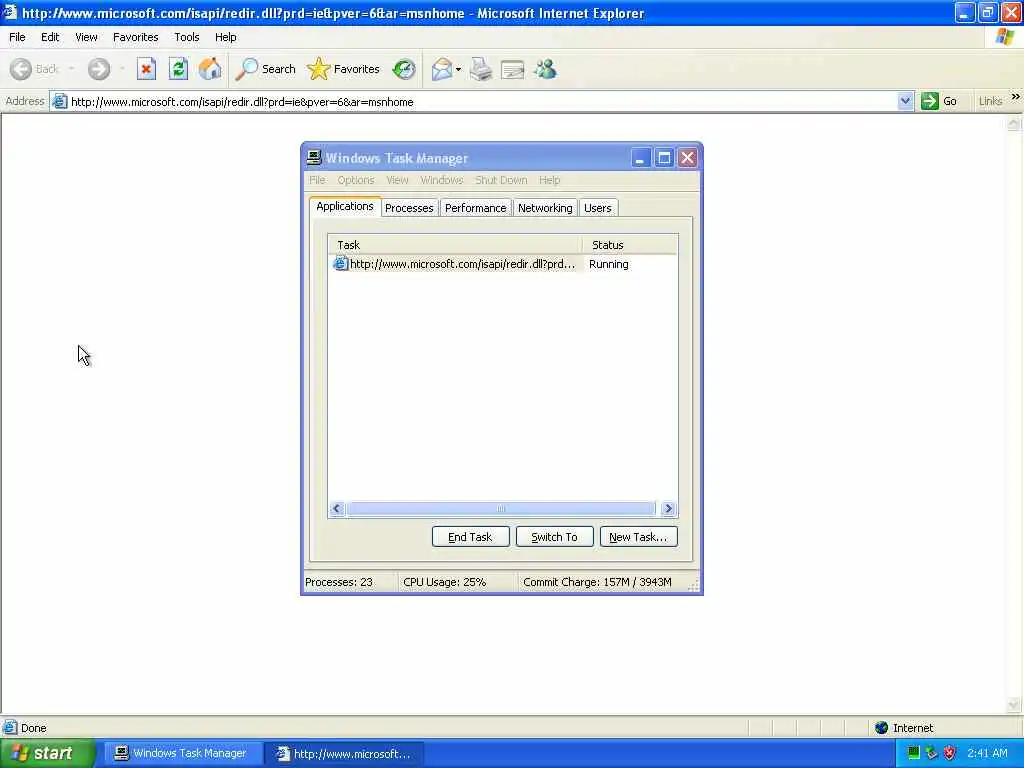This screenshot has height=768, width=1024.
Task: Click the Windows flag logo in IE
Action: tap(1005, 37)
